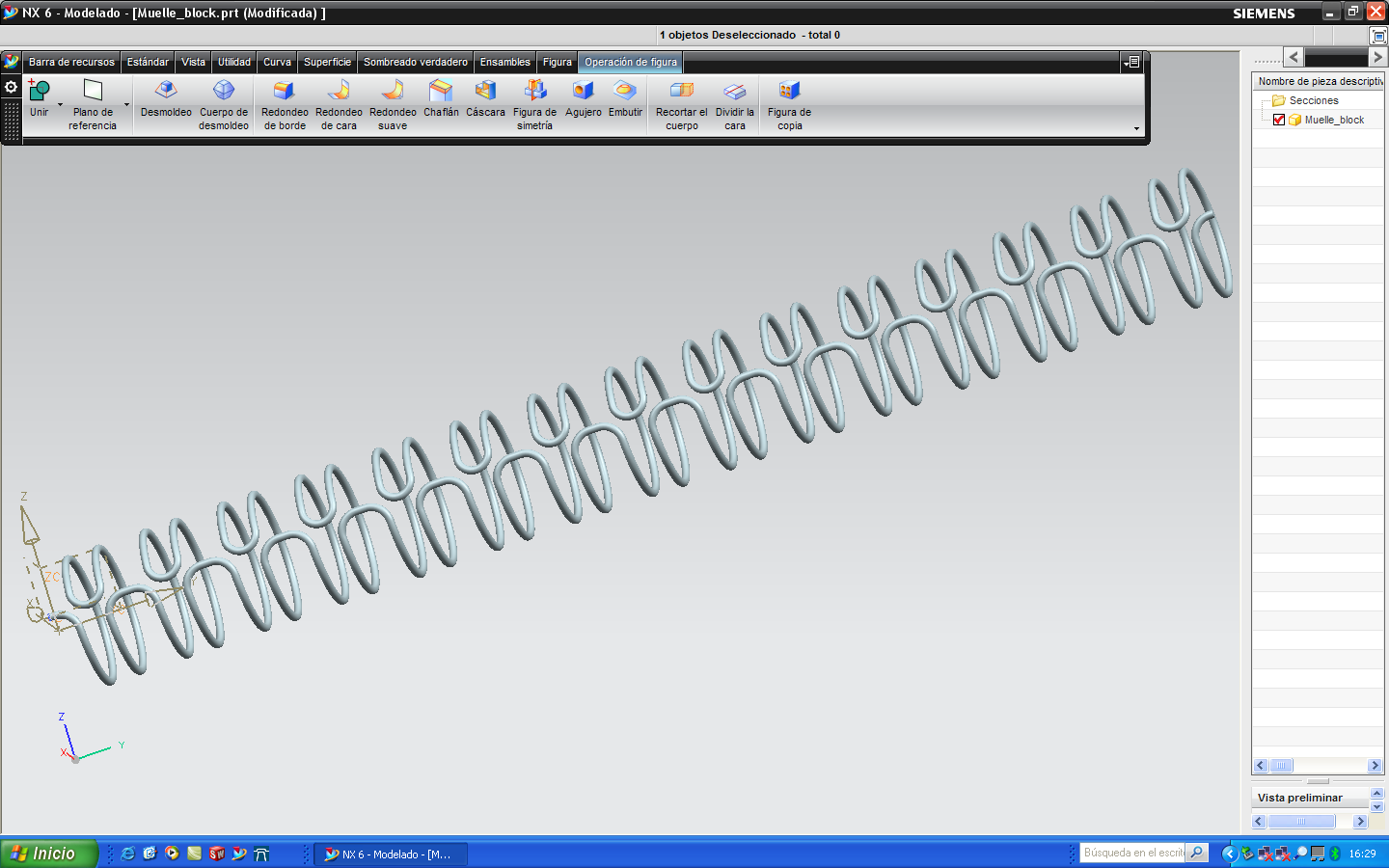
Task: Open Figura de copia tool
Action: [x=789, y=104]
